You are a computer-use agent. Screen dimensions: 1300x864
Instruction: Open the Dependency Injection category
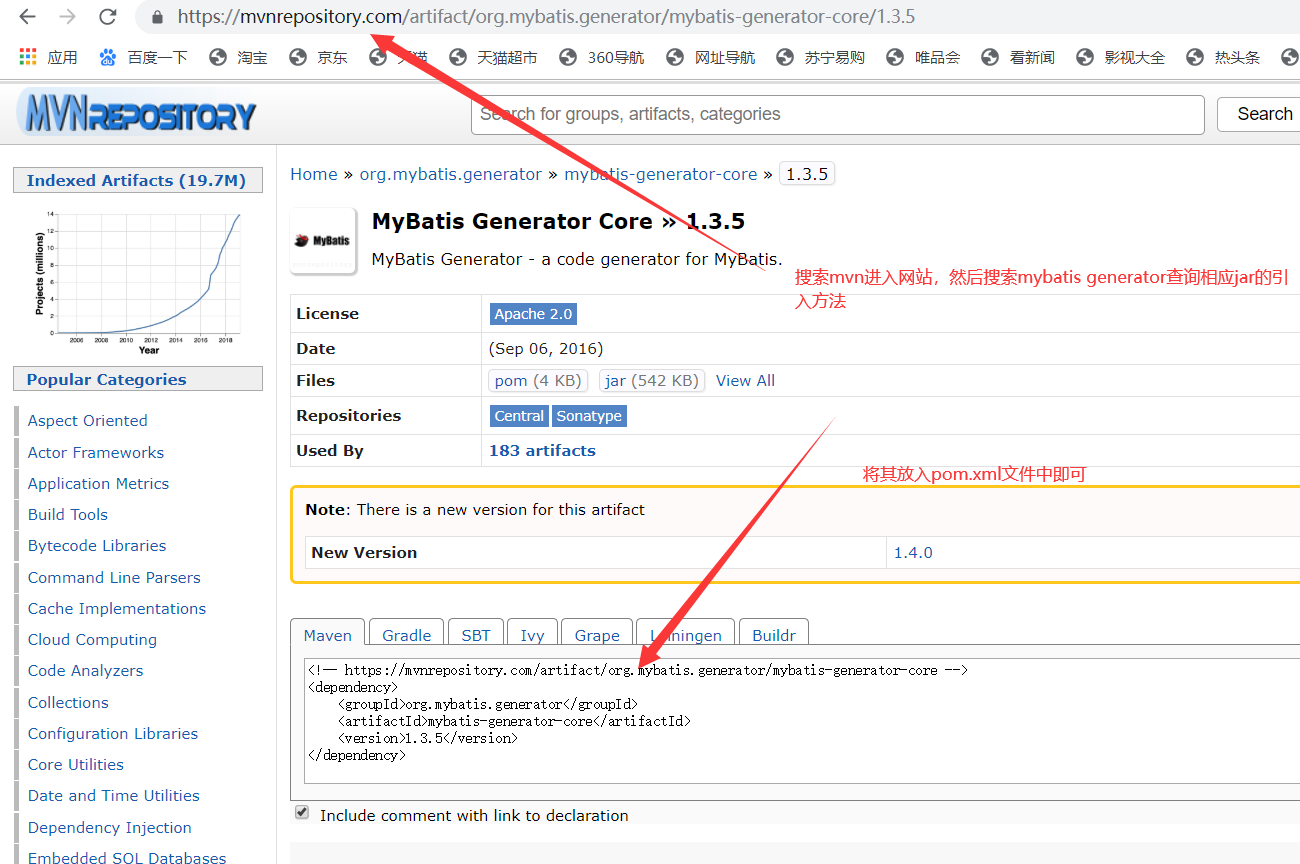(110, 828)
